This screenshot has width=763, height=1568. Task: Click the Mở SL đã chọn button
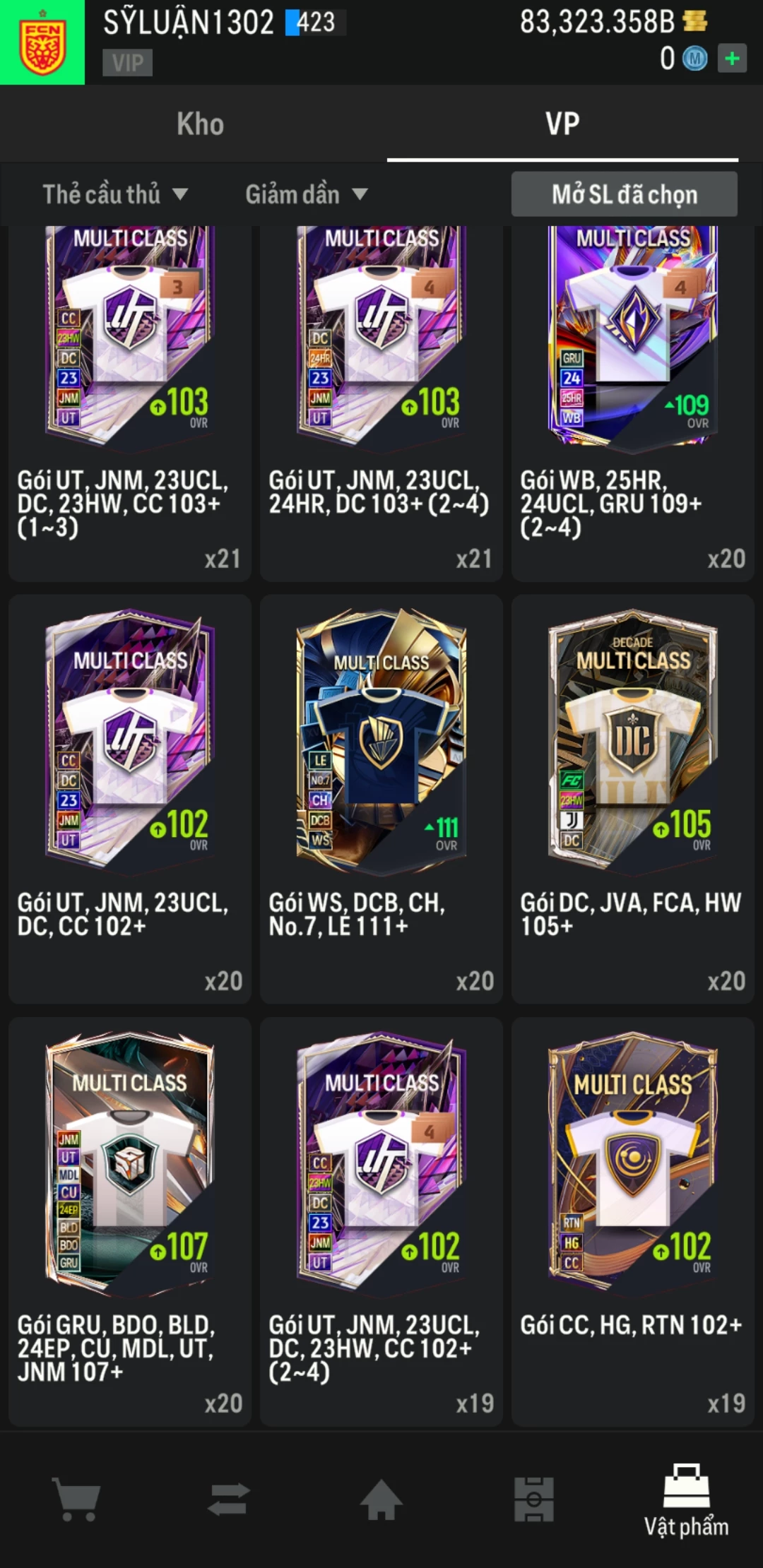pyautogui.click(x=625, y=194)
